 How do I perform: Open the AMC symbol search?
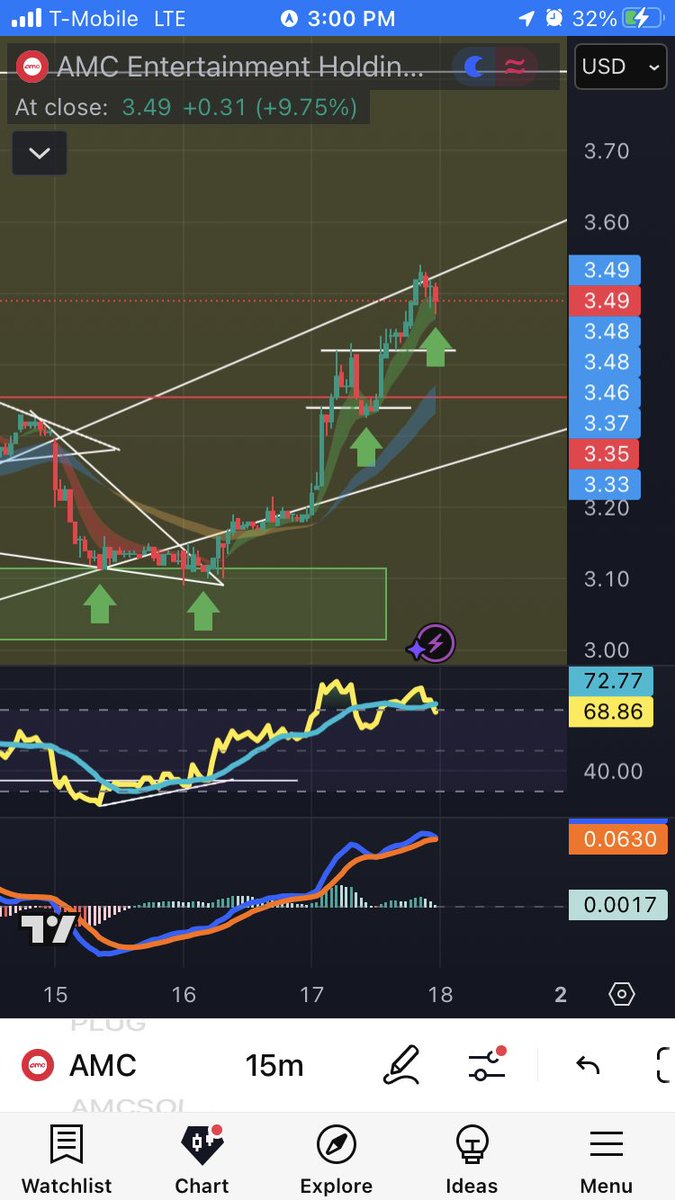tap(102, 1065)
